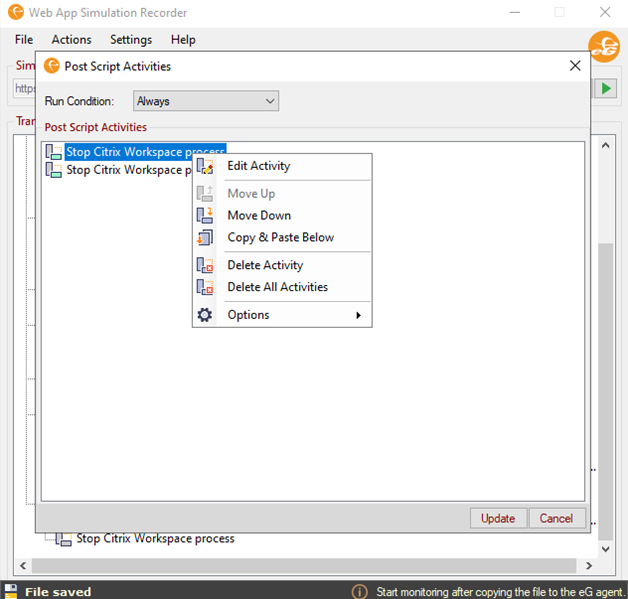Open the Actions menu

pyautogui.click(x=71, y=40)
